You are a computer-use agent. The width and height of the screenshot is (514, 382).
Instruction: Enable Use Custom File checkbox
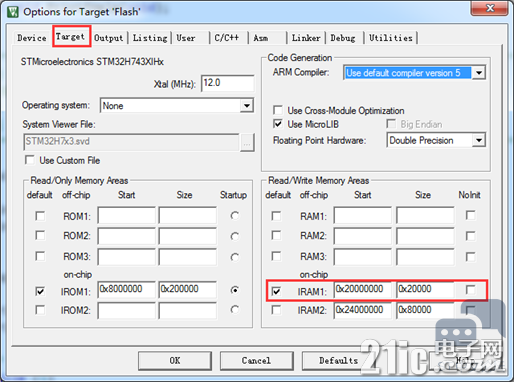pyautogui.click(x=30, y=160)
